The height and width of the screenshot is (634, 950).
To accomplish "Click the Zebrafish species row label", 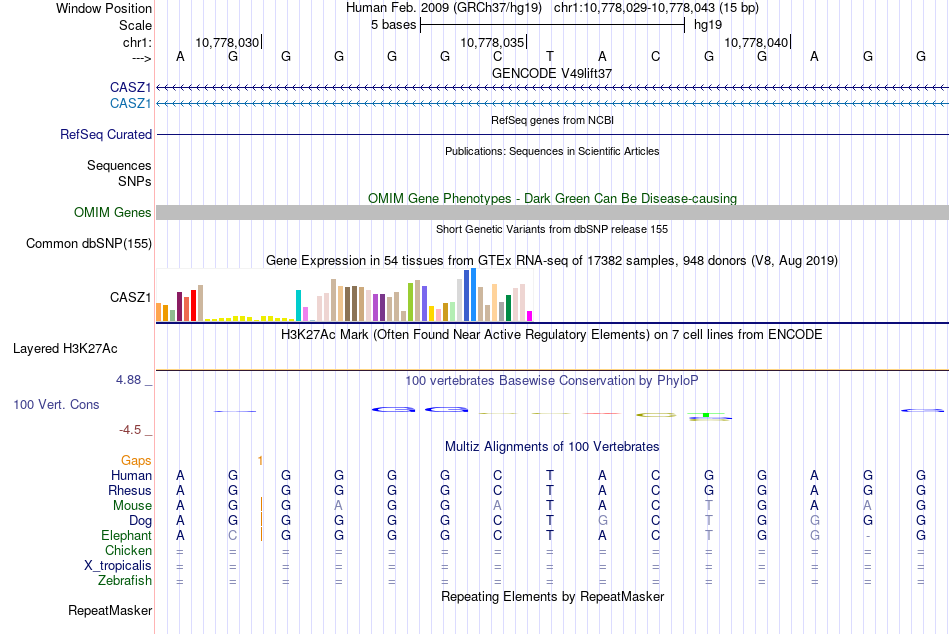I will 125,581.
